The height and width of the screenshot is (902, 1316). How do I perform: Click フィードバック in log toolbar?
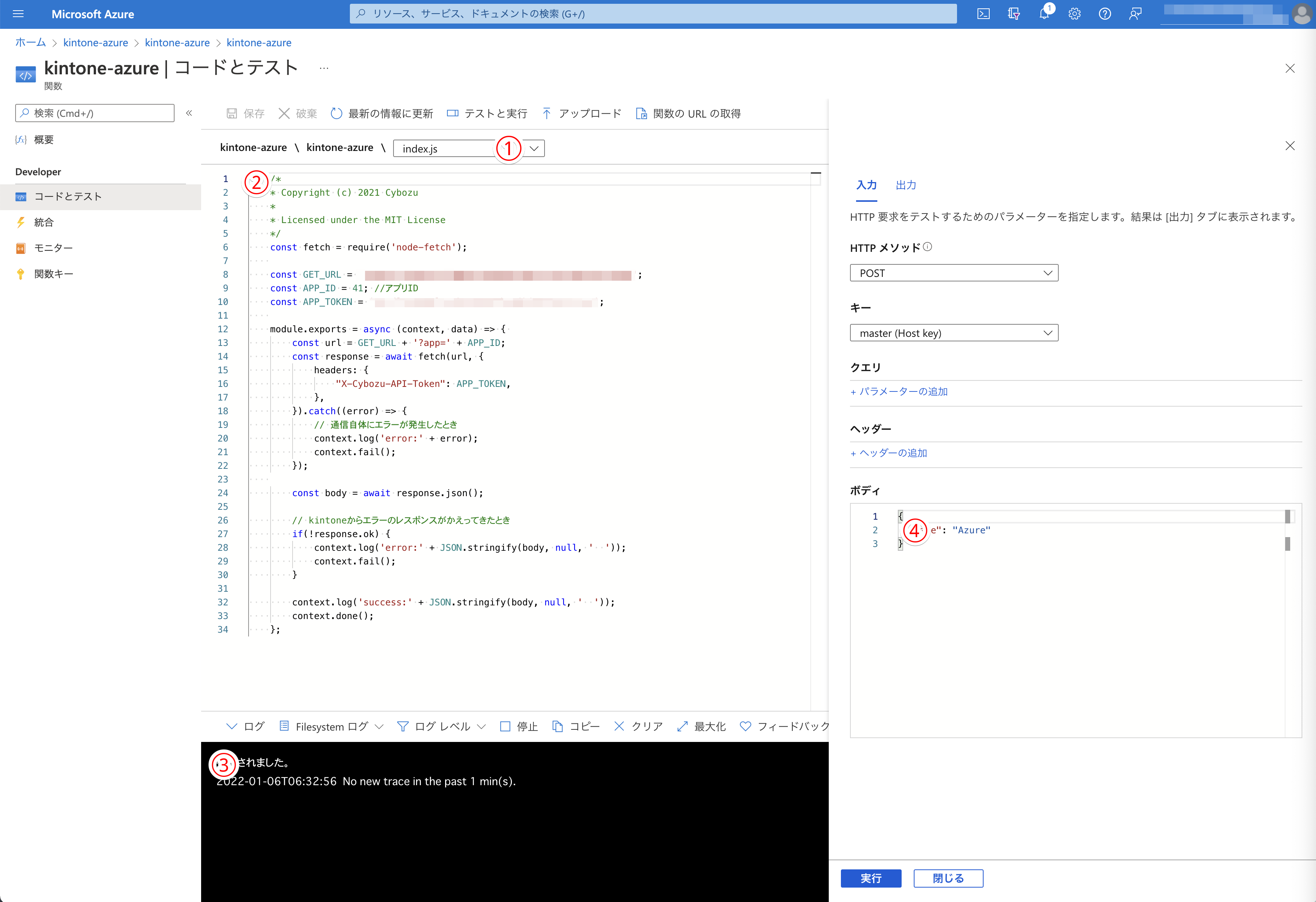[784, 726]
